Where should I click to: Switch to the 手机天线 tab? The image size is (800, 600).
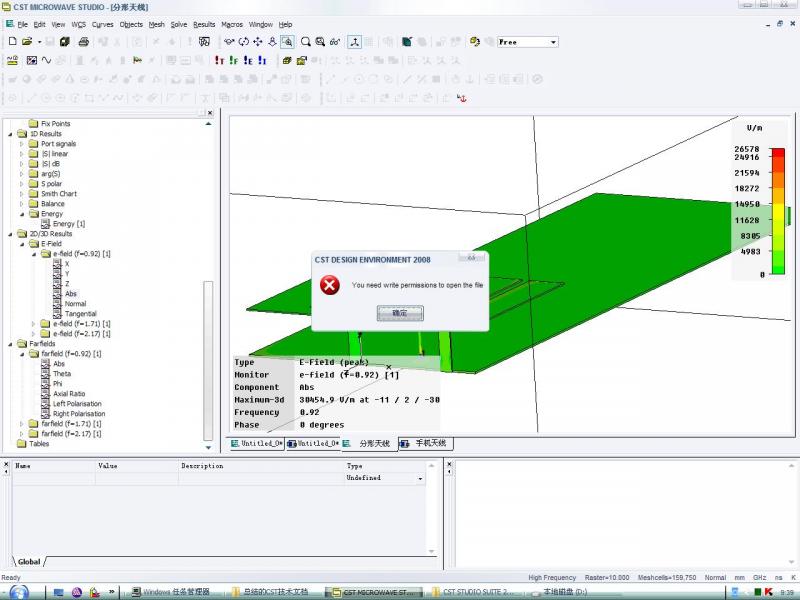[x=426, y=443]
